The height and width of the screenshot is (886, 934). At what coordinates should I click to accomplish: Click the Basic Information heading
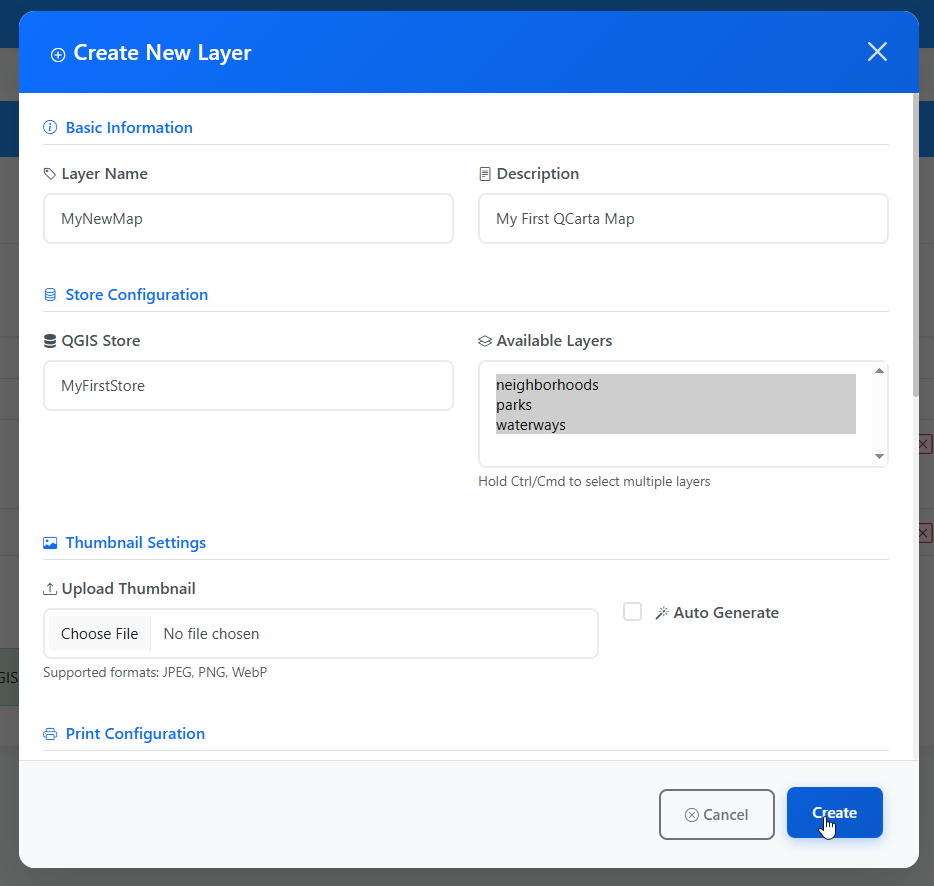[x=129, y=128]
